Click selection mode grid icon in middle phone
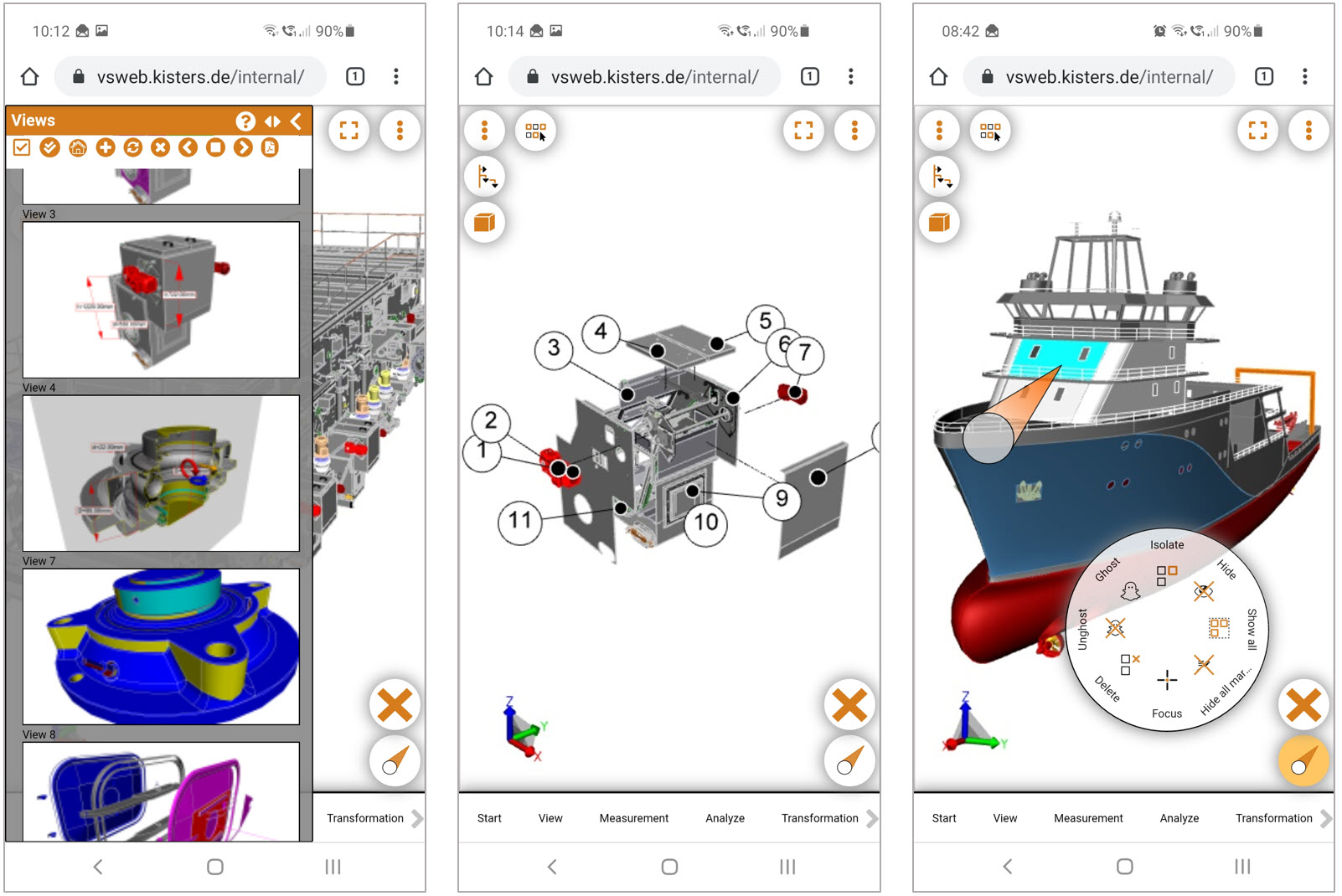The width and height of the screenshot is (1342, 896). (535, 131)
